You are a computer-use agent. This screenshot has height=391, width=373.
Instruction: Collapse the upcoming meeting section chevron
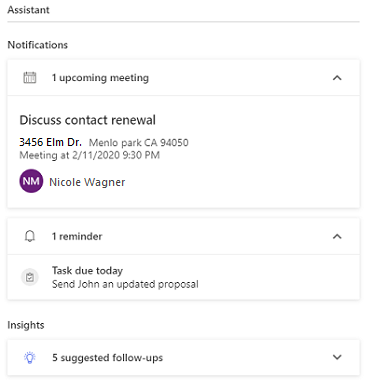(x=337, y=78)
